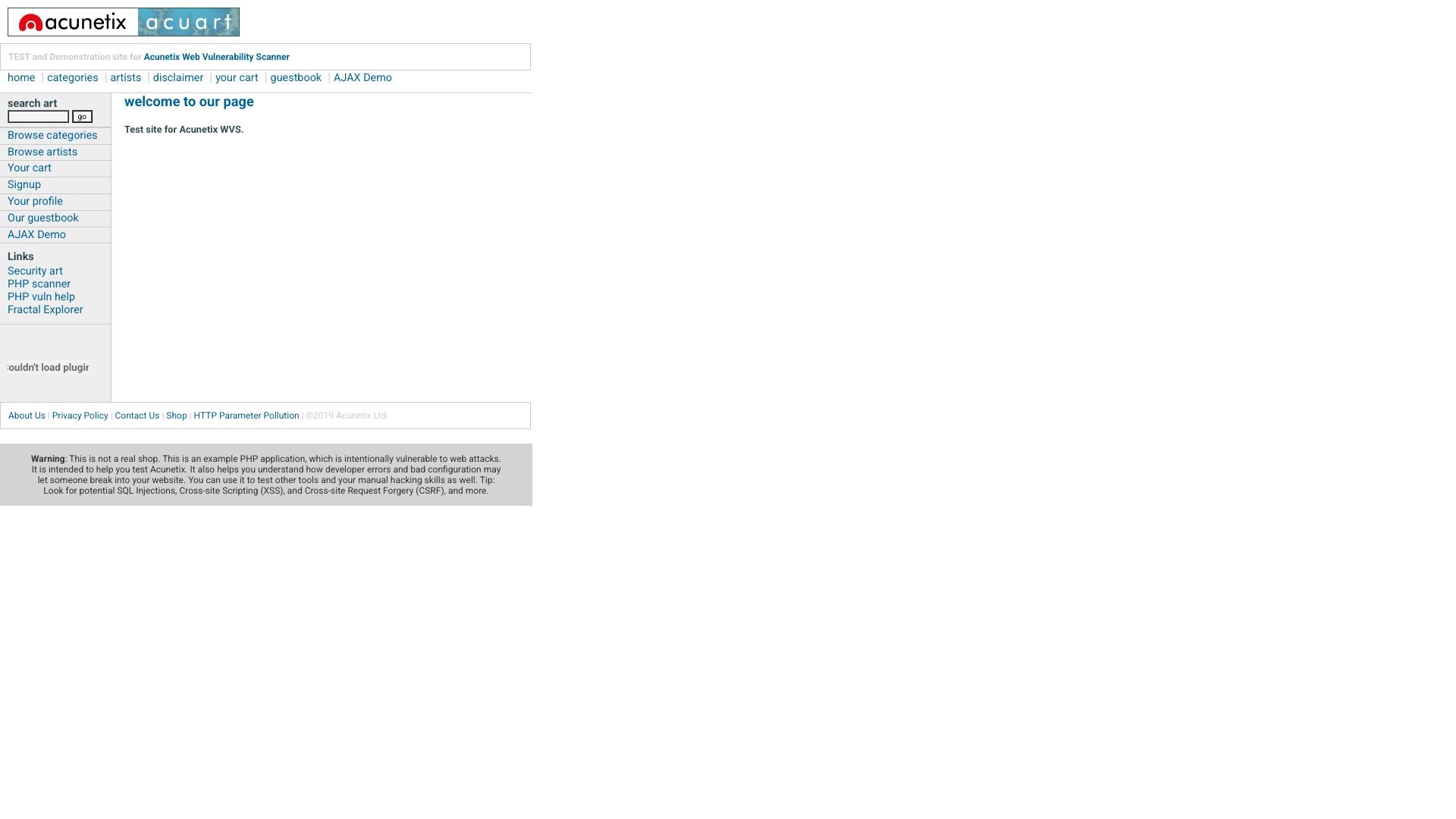Click the search art text field
The image size is (1456, 819).
click(x=39, y=117)
